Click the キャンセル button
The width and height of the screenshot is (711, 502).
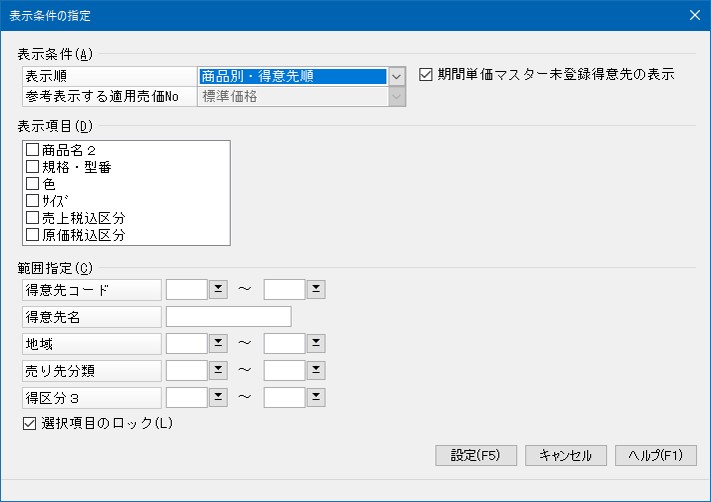coord(565,455)
